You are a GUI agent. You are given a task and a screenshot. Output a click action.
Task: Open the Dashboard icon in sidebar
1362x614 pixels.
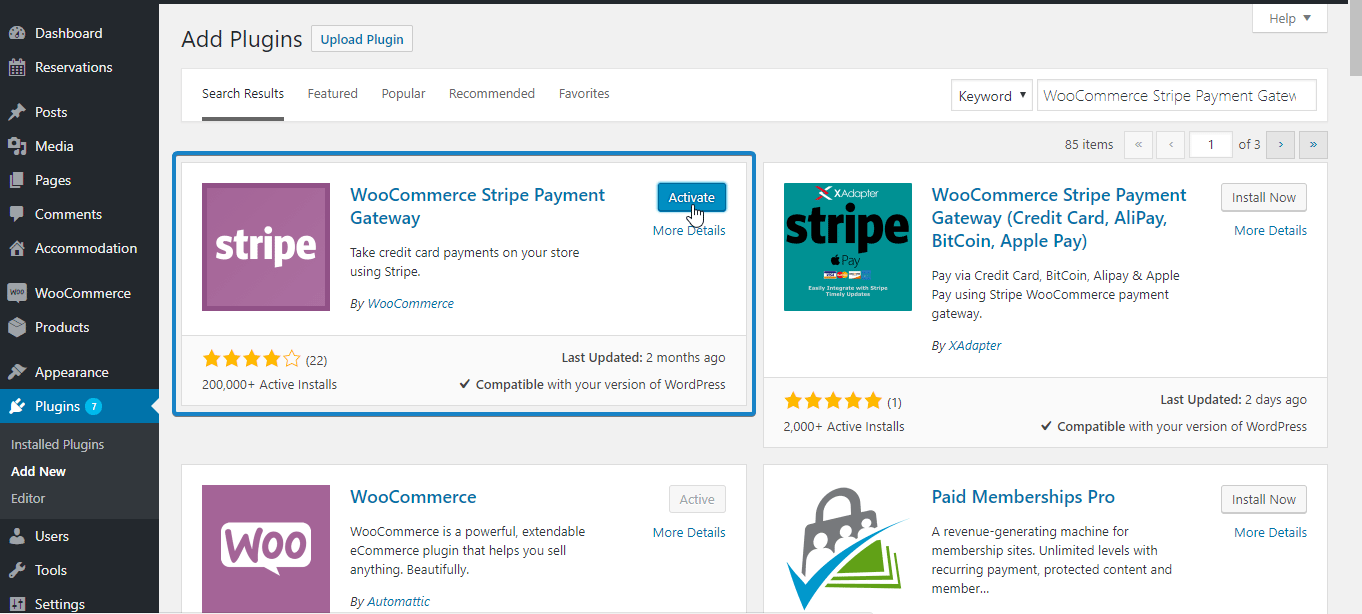coord(17,33)
